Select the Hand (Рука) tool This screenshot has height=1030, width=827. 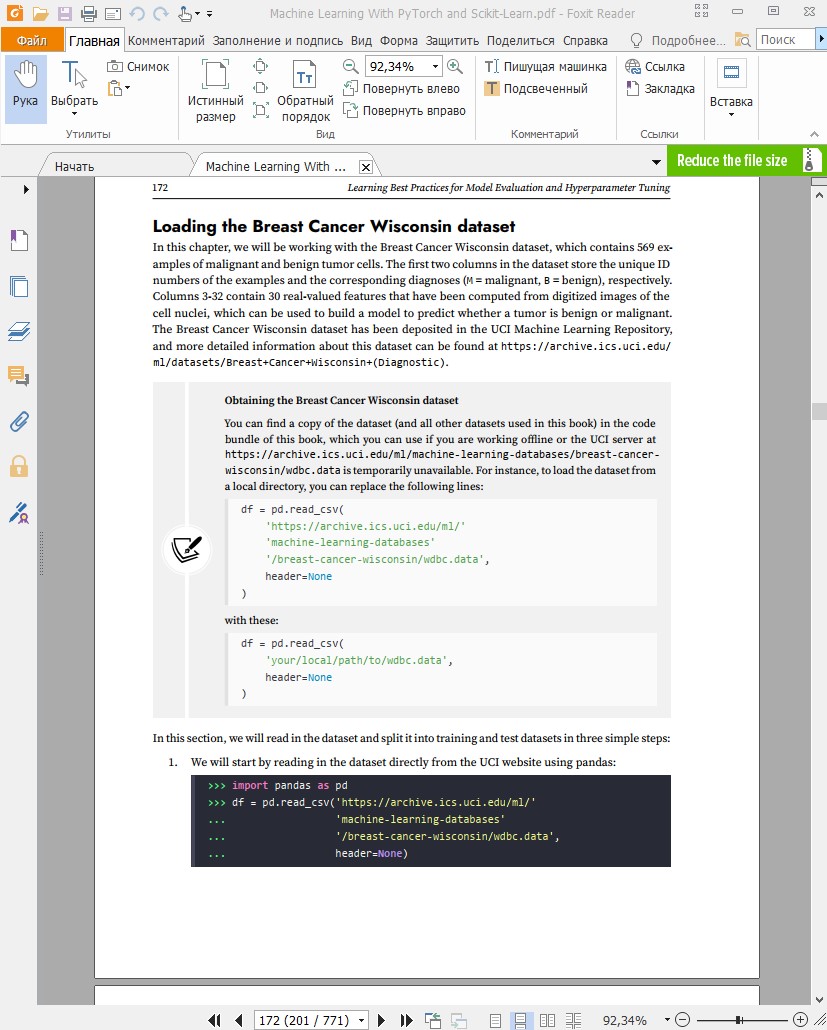click(x=25, y=86)
